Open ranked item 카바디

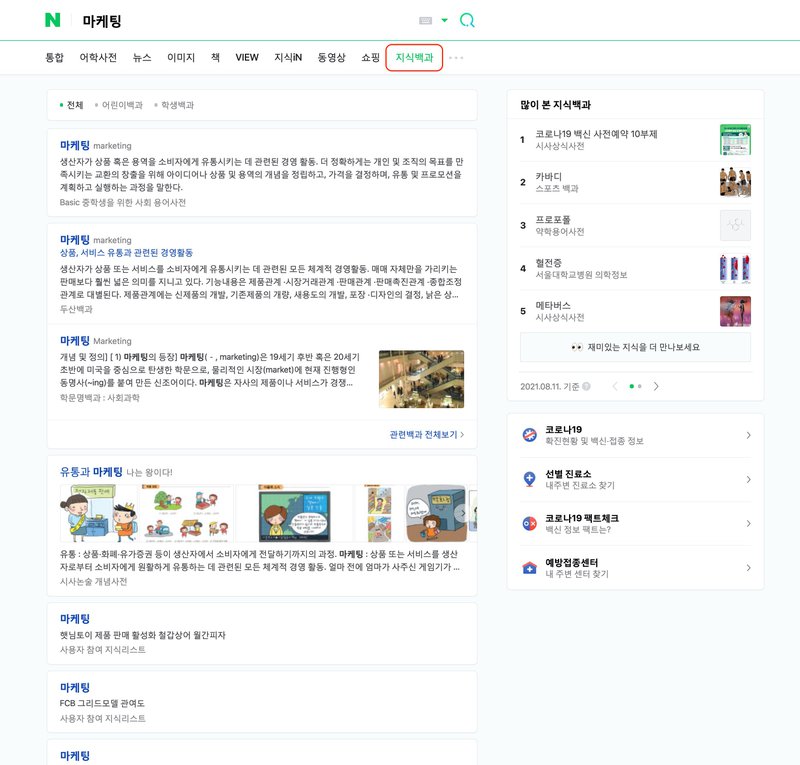548,177
